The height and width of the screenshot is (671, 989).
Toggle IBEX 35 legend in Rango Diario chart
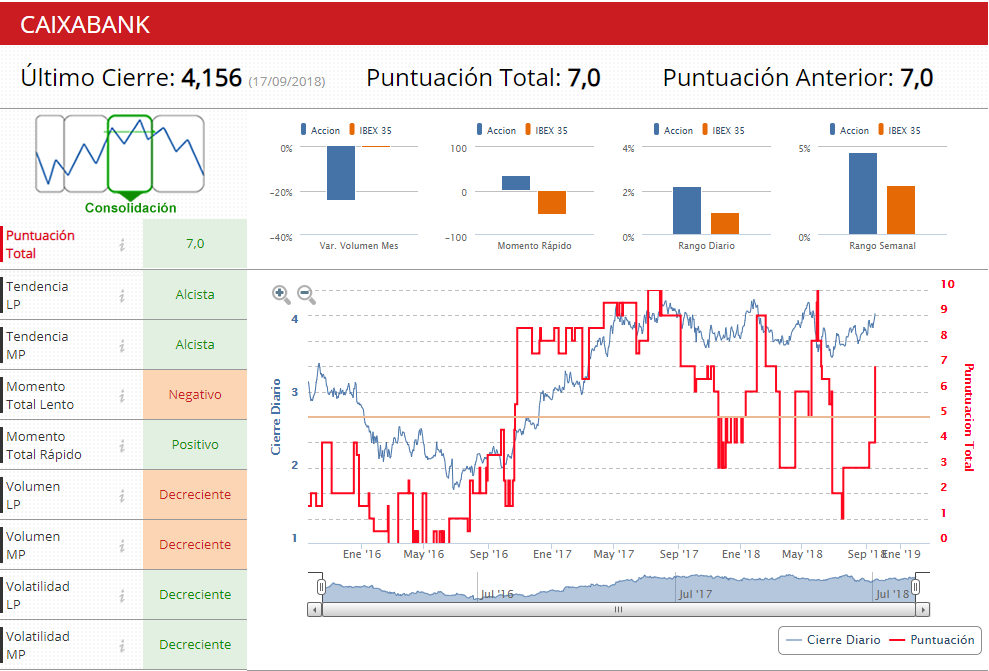pos(723,130)
